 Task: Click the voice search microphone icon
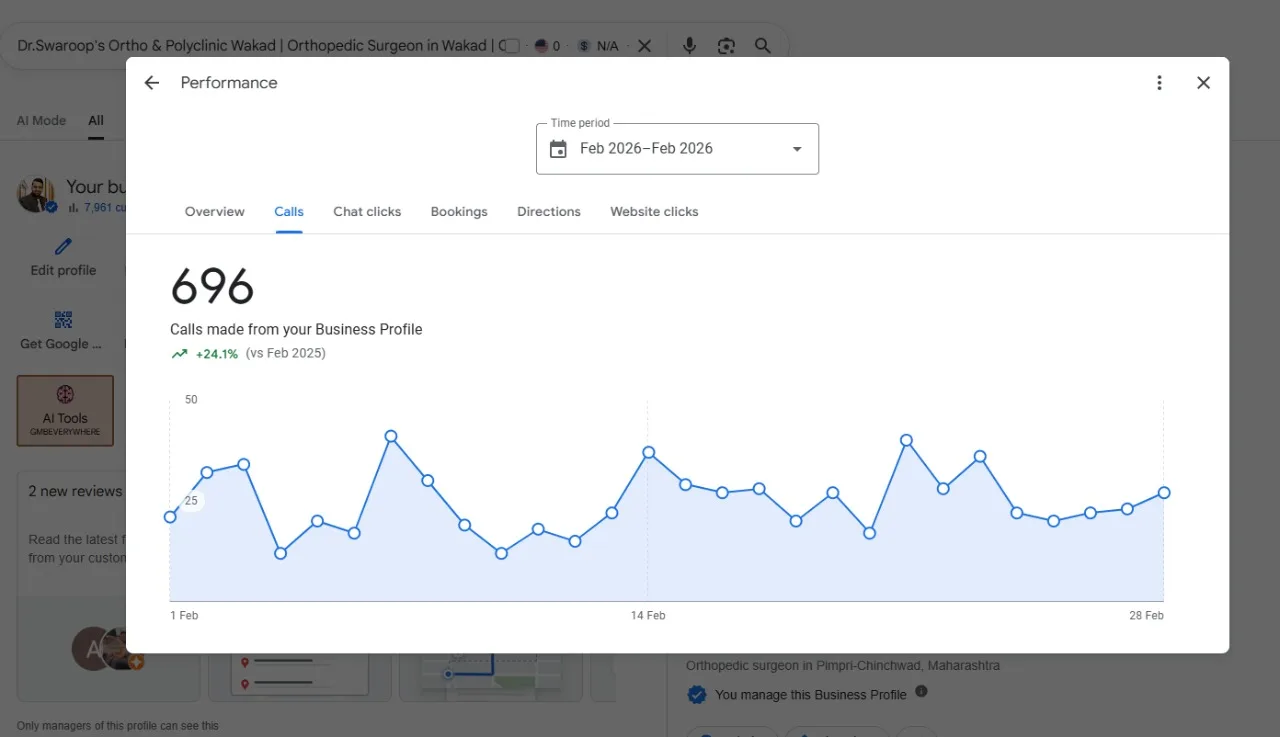[x=689, y=46]
